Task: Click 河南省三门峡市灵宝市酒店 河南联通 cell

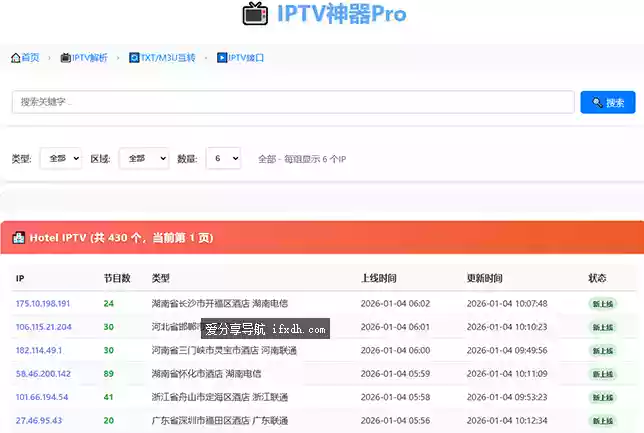Action: (x=224, y=350)
